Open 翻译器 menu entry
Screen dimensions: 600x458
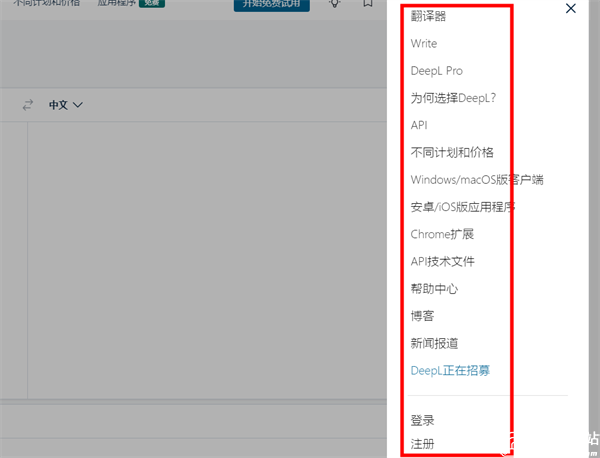pos(428,16)
